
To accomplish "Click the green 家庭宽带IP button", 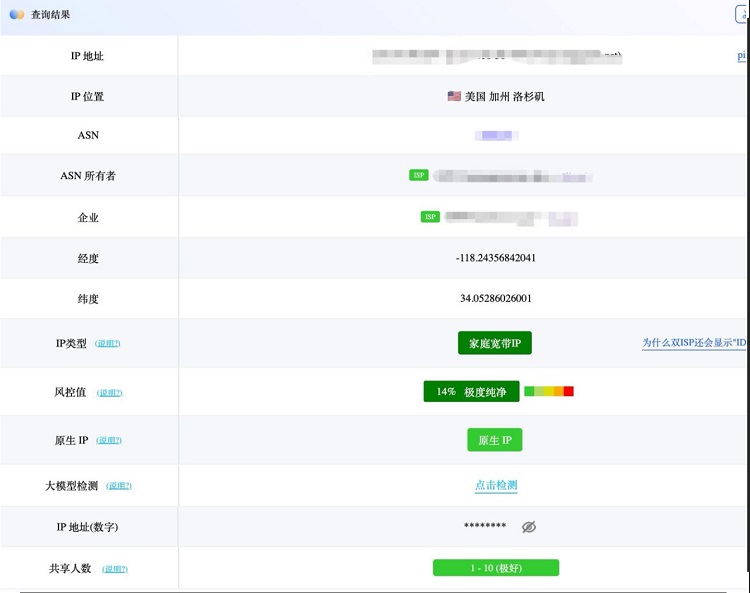I will coord(501,344).
